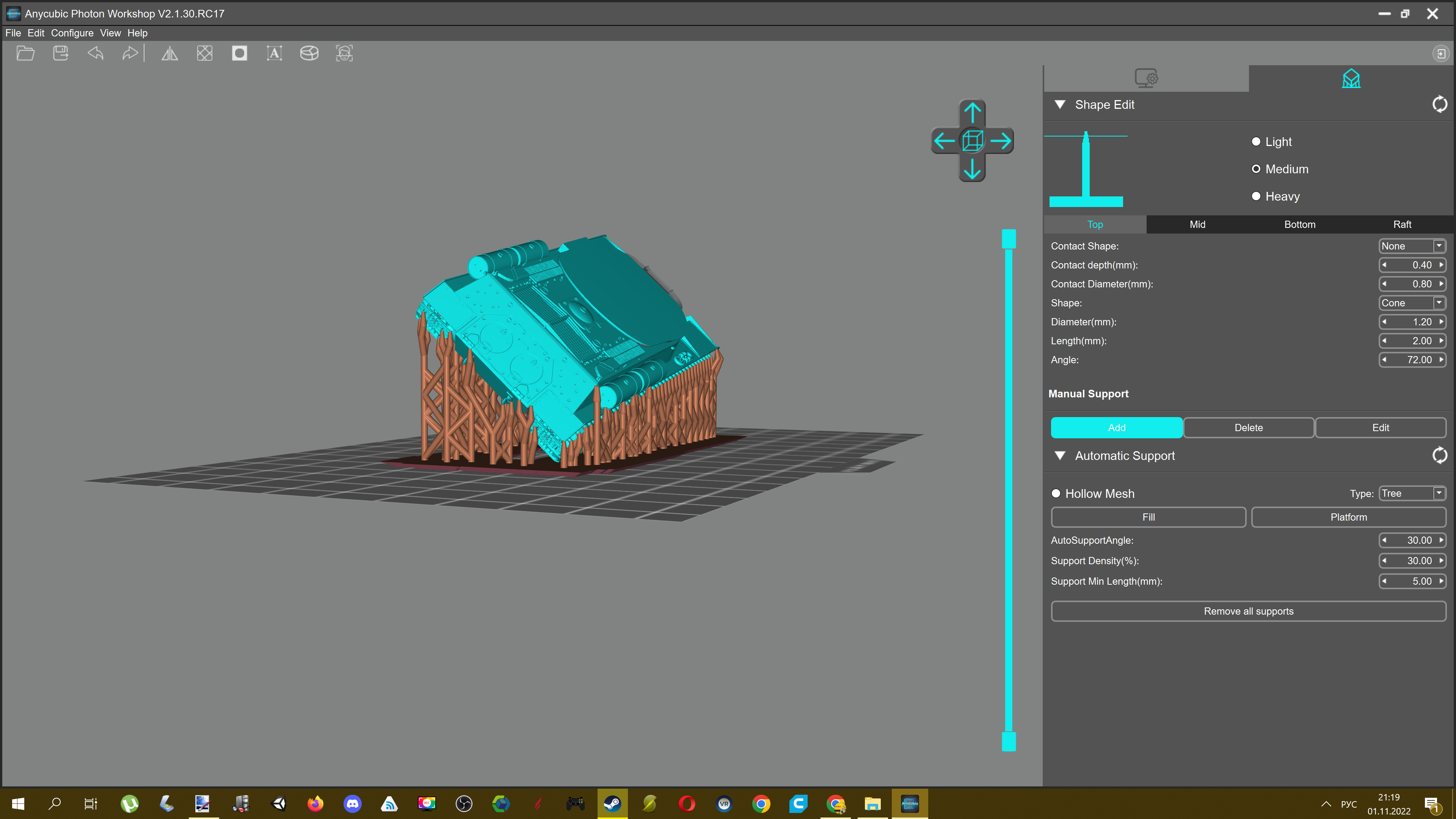Click the view cube center icon
The height and width of the screenshot is (819, 1456).
click(972, 141)
